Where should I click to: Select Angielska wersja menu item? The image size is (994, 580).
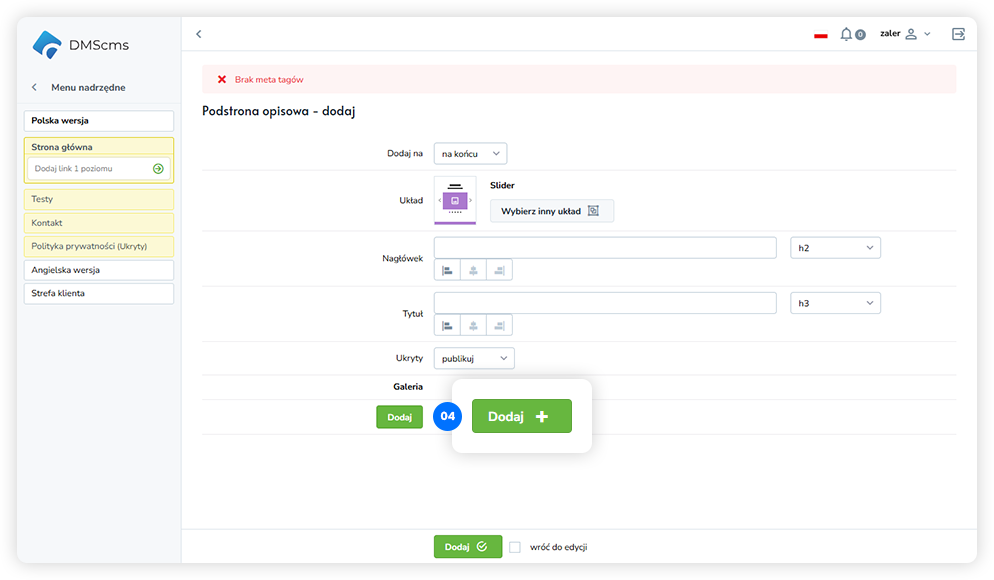click(x=99, y=270)
